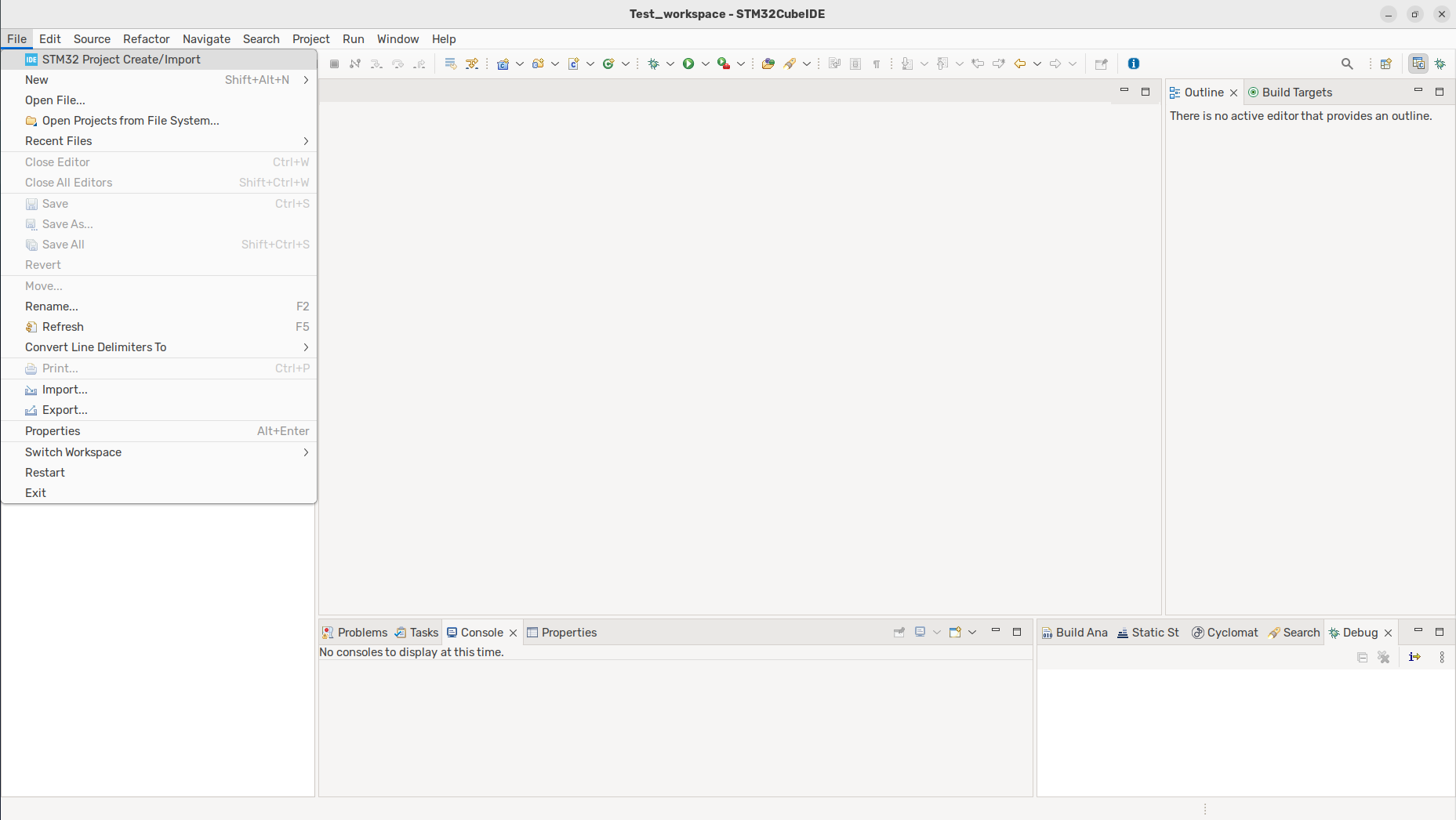Expand the Back history dropdown arrow
This screenshot has height=820, width=1456.
[1037, 64]
